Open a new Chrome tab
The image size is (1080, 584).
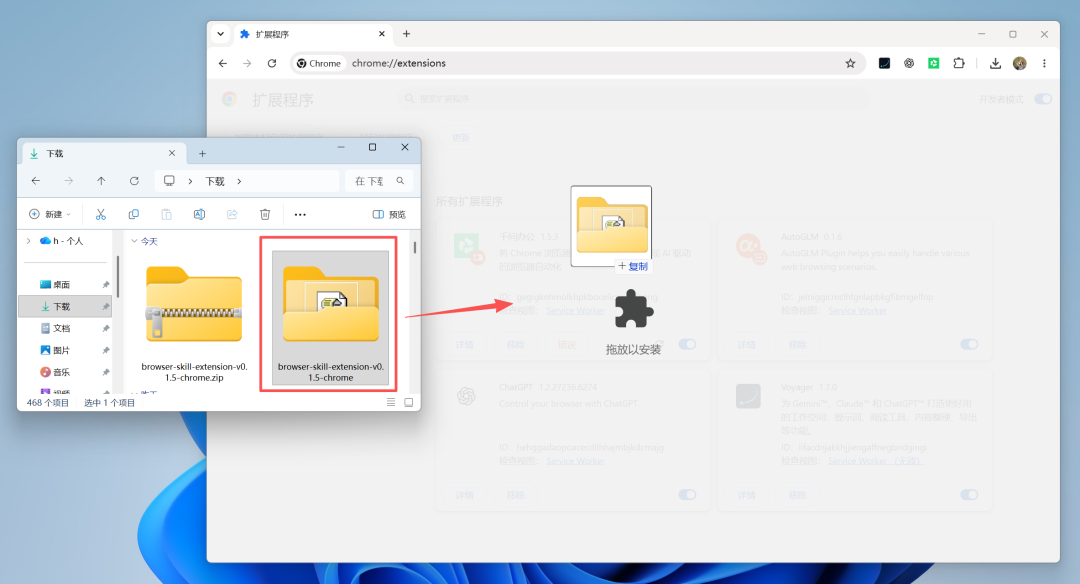[406, 34]
